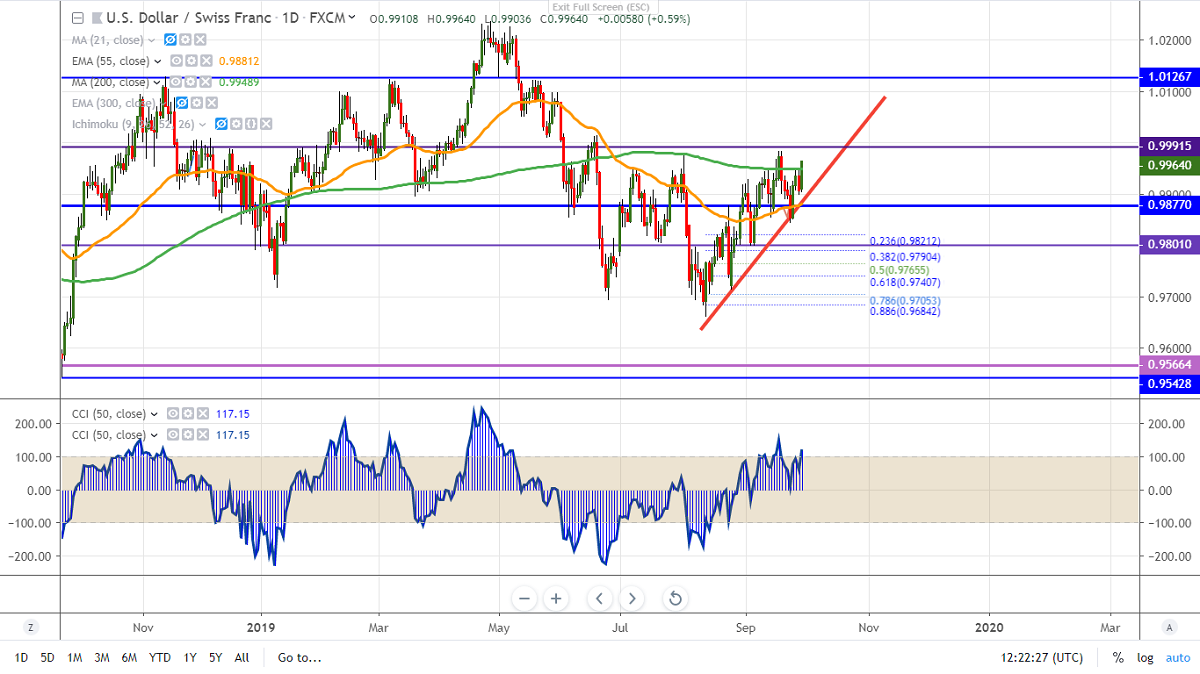Open the Go to... date dialog

tap(300, 658)
